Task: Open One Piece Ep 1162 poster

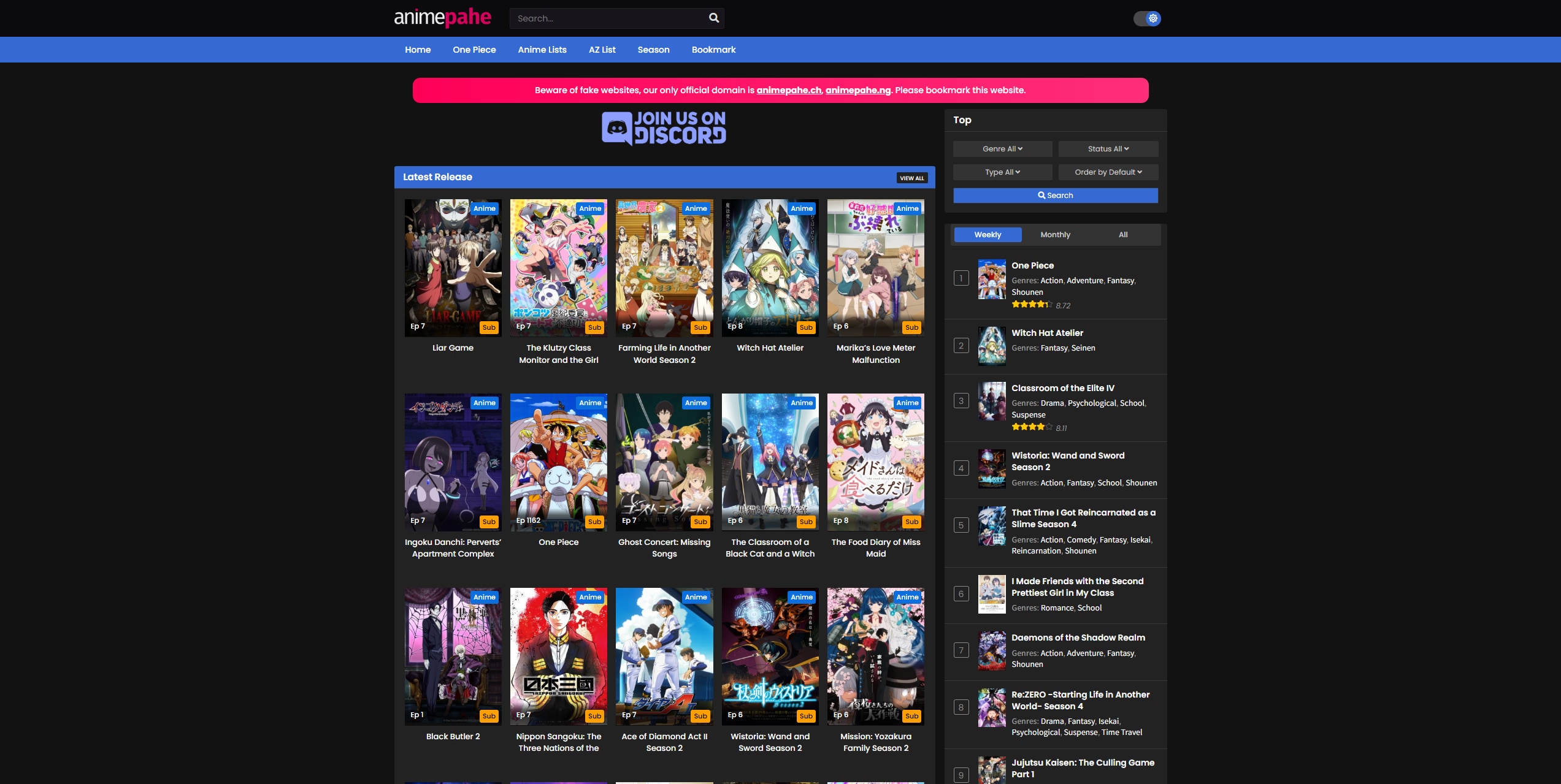Action: (x=558, y=462)
